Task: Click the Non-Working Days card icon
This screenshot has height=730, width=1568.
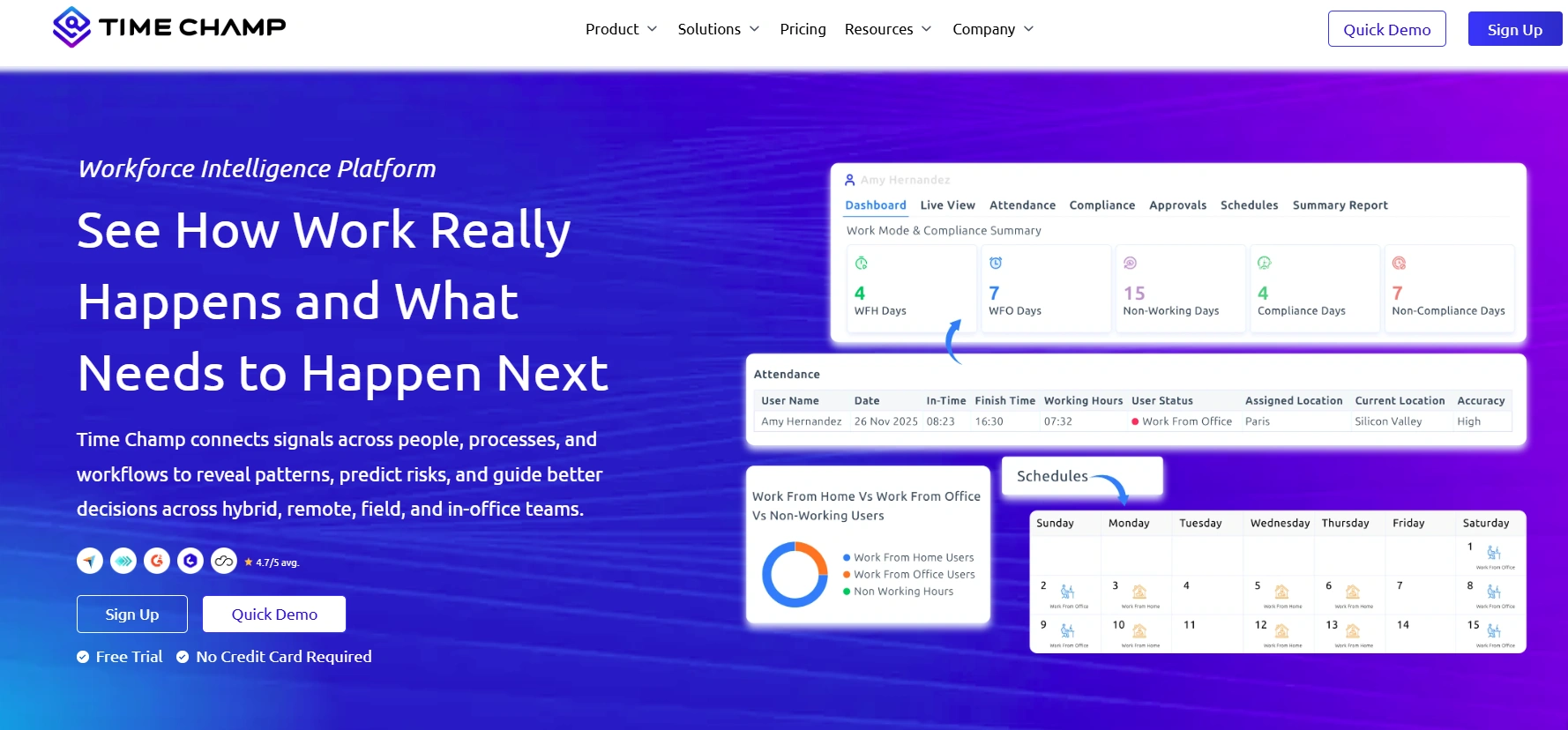Action: pyautogui.click(x=1130, y=263)
